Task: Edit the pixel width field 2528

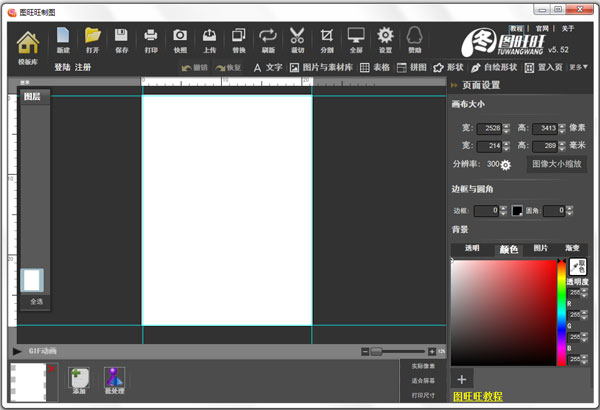Action: [x=490, y=128]
